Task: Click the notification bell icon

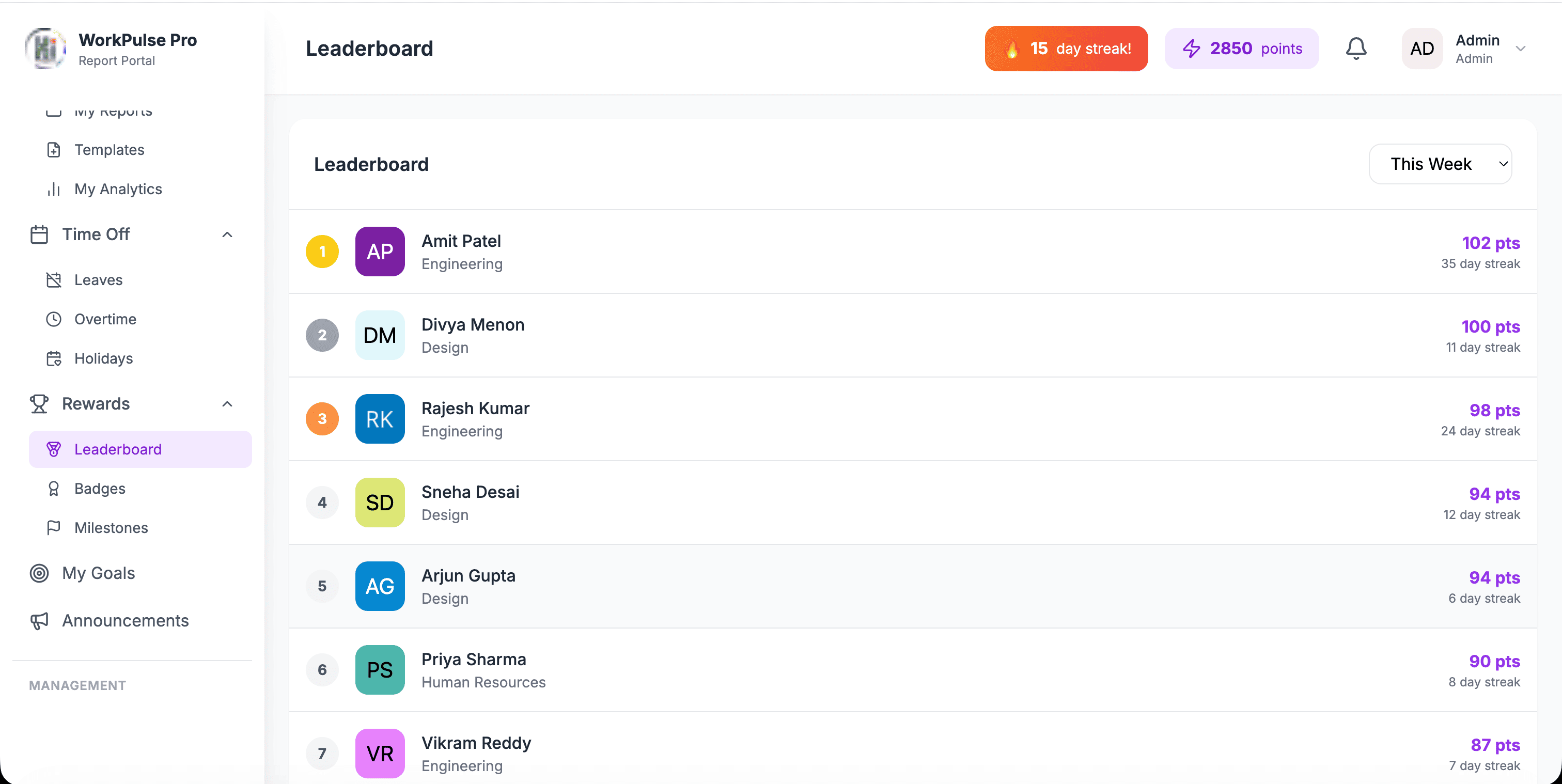Action: tap(1356, 49)
